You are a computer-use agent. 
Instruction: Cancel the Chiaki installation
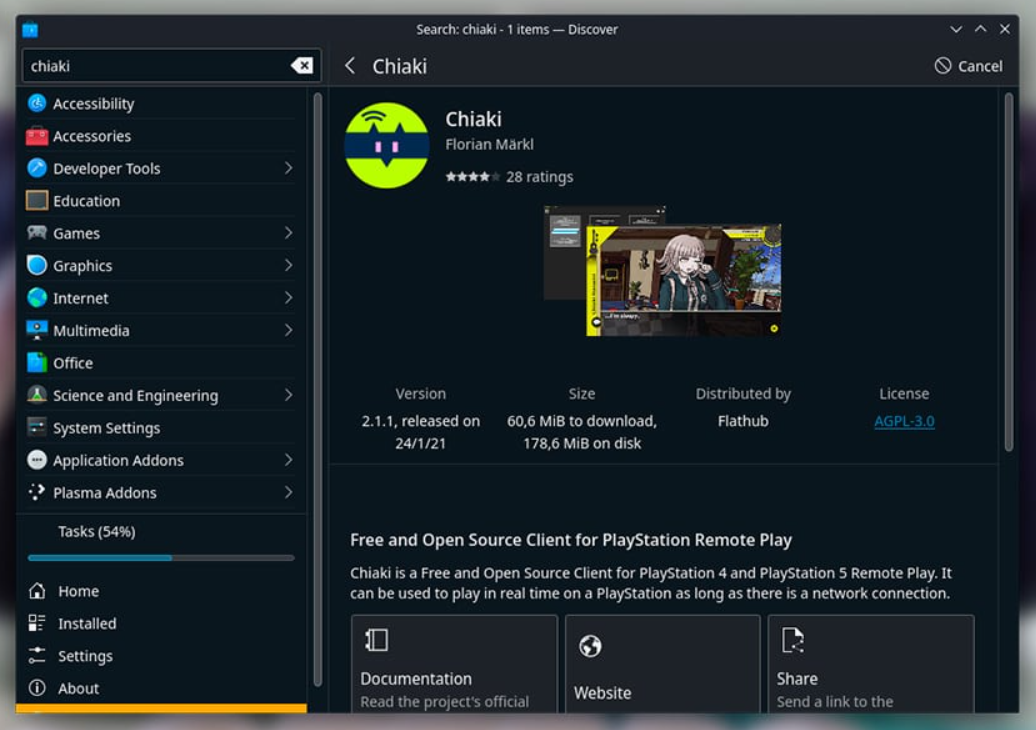(x=968, y=66)
